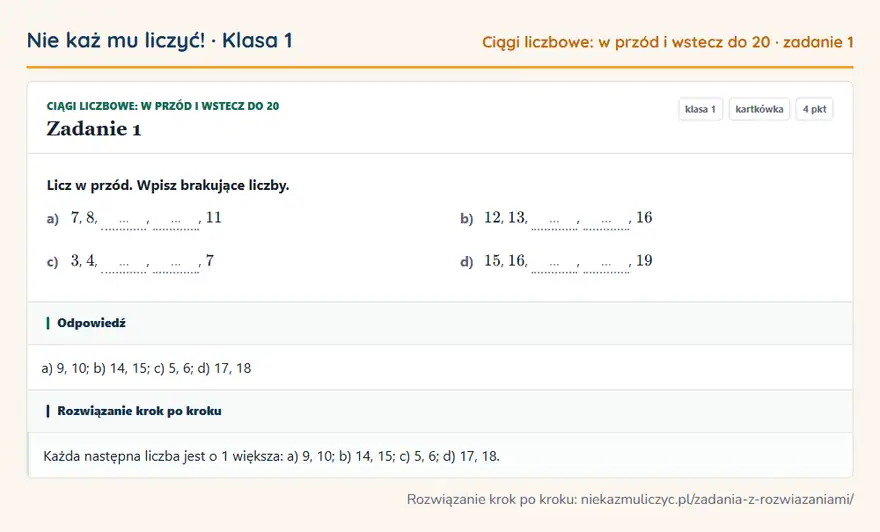
Task: Click the '4 pkt' points badge
Action: point(814,109)
